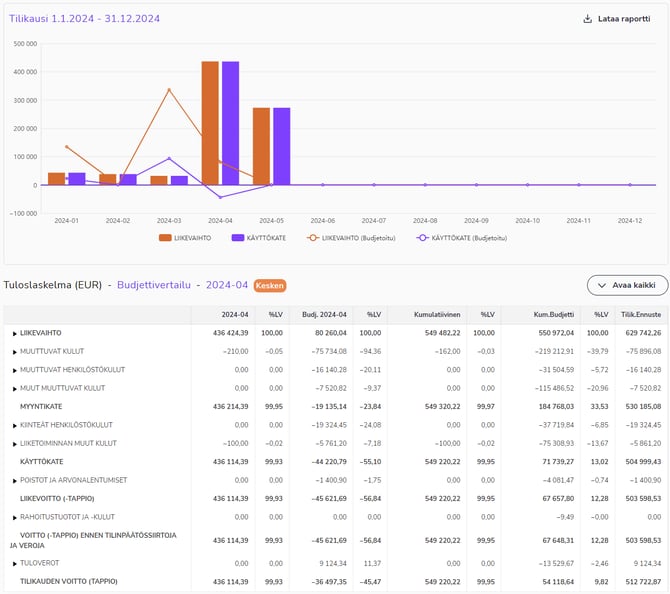Expand the LIIKEVAIHTO row

14,332
